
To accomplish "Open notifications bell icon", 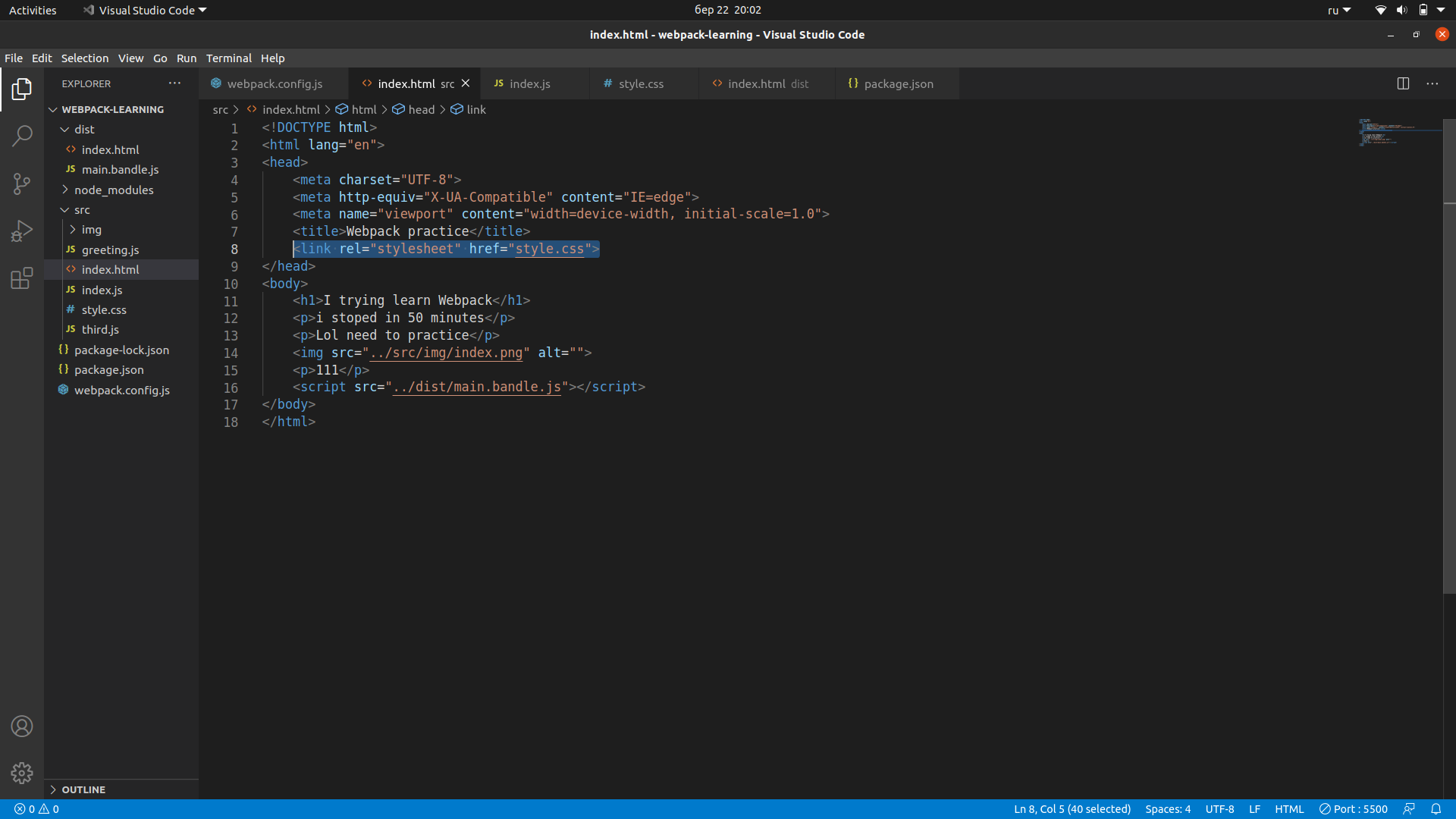I will click(1436, 809).
